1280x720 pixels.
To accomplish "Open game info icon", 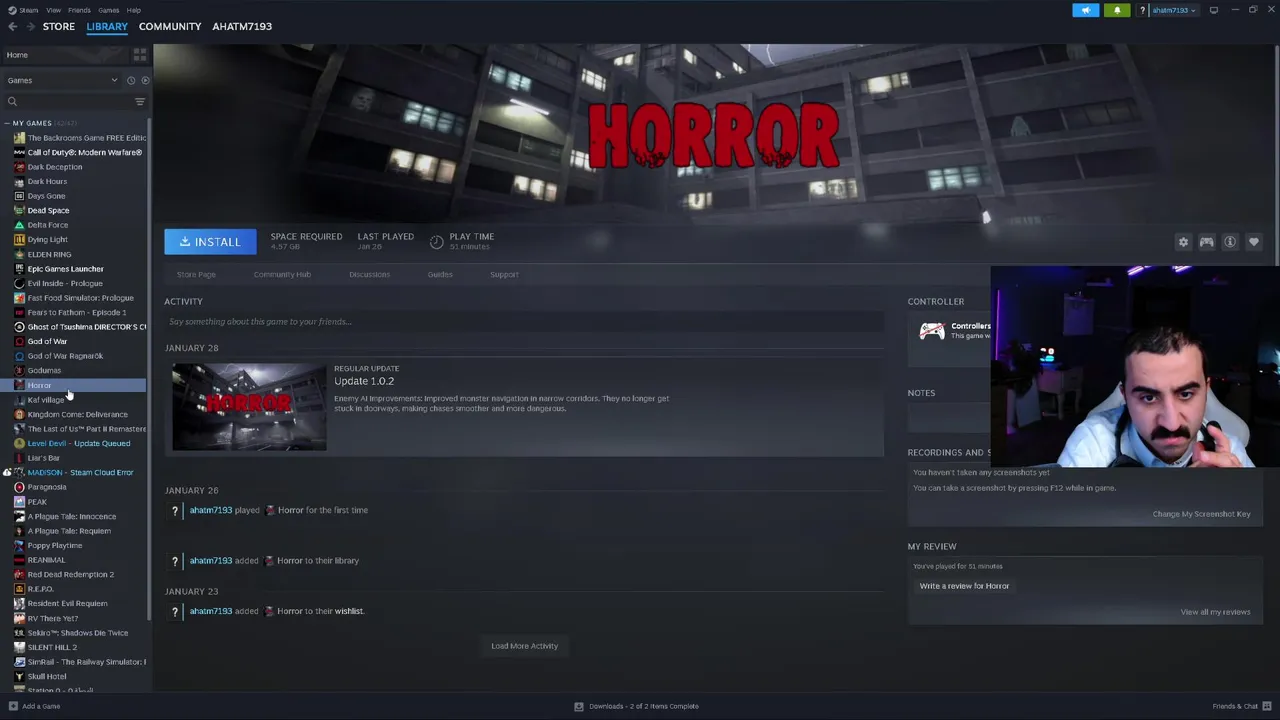I will 1230,242.
